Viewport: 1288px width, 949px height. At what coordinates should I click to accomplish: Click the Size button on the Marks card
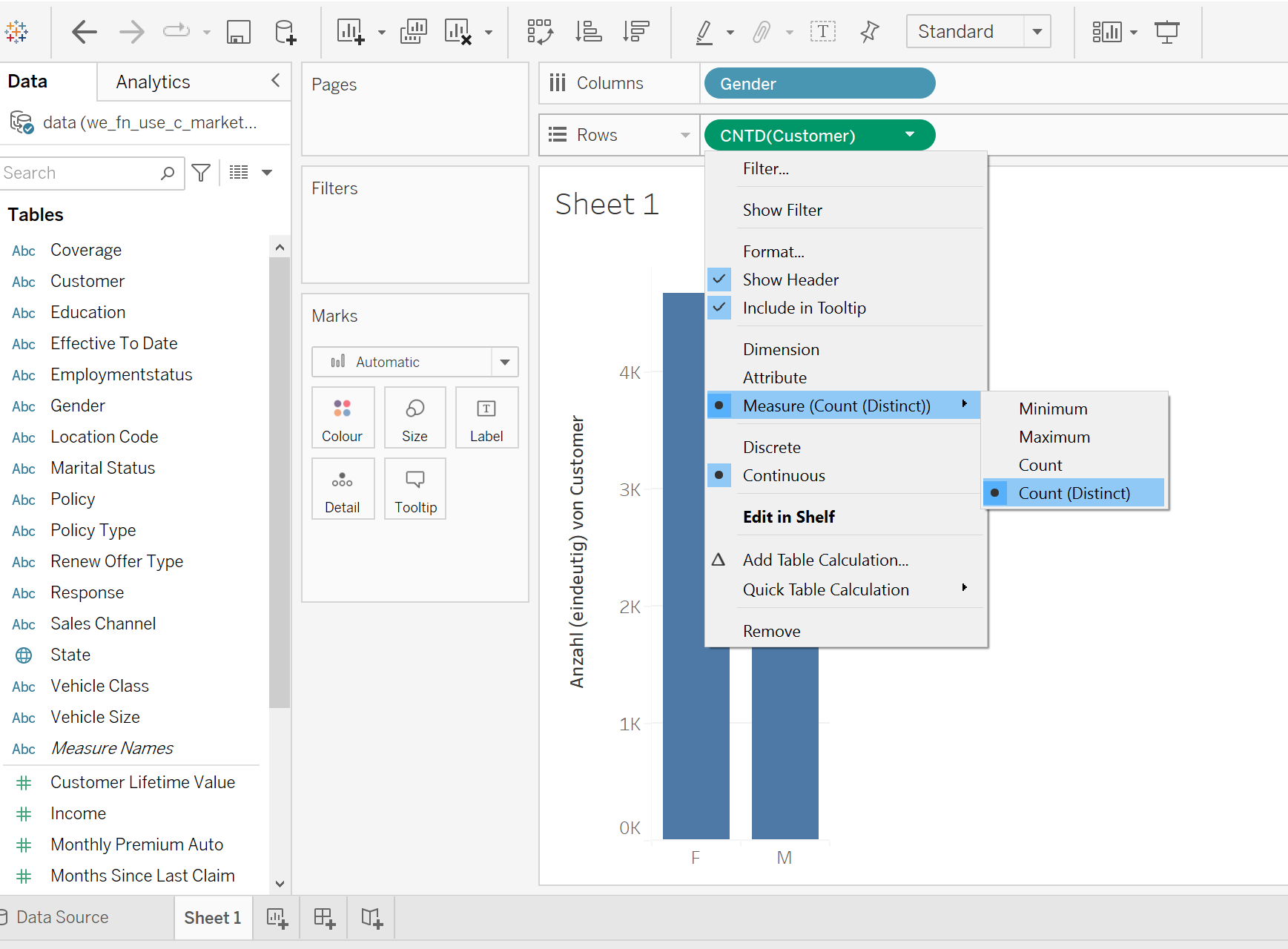[415, 417]
